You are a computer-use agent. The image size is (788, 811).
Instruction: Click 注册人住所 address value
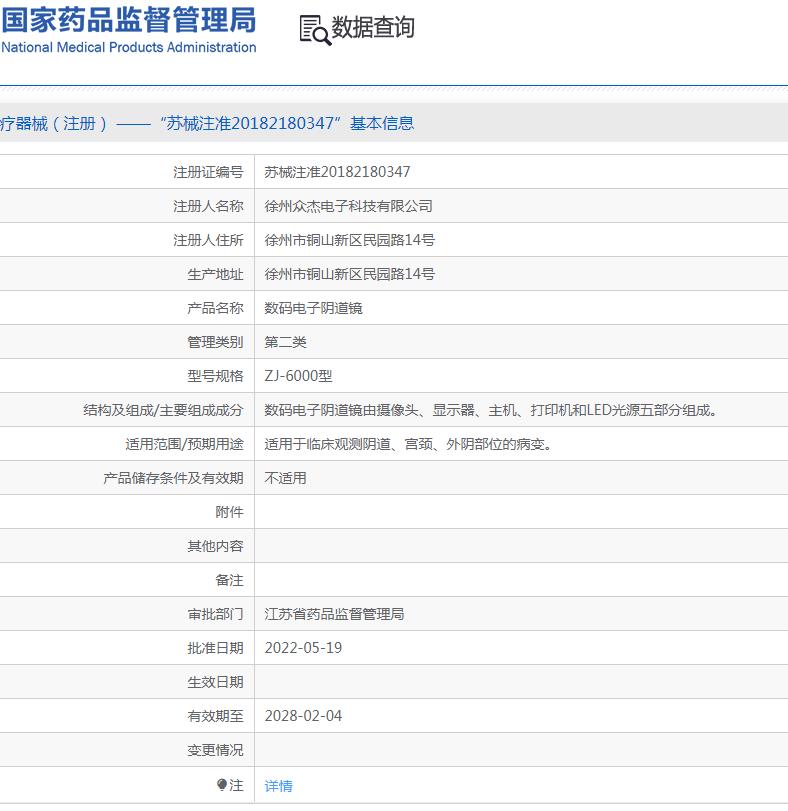[x=350, y=240]
